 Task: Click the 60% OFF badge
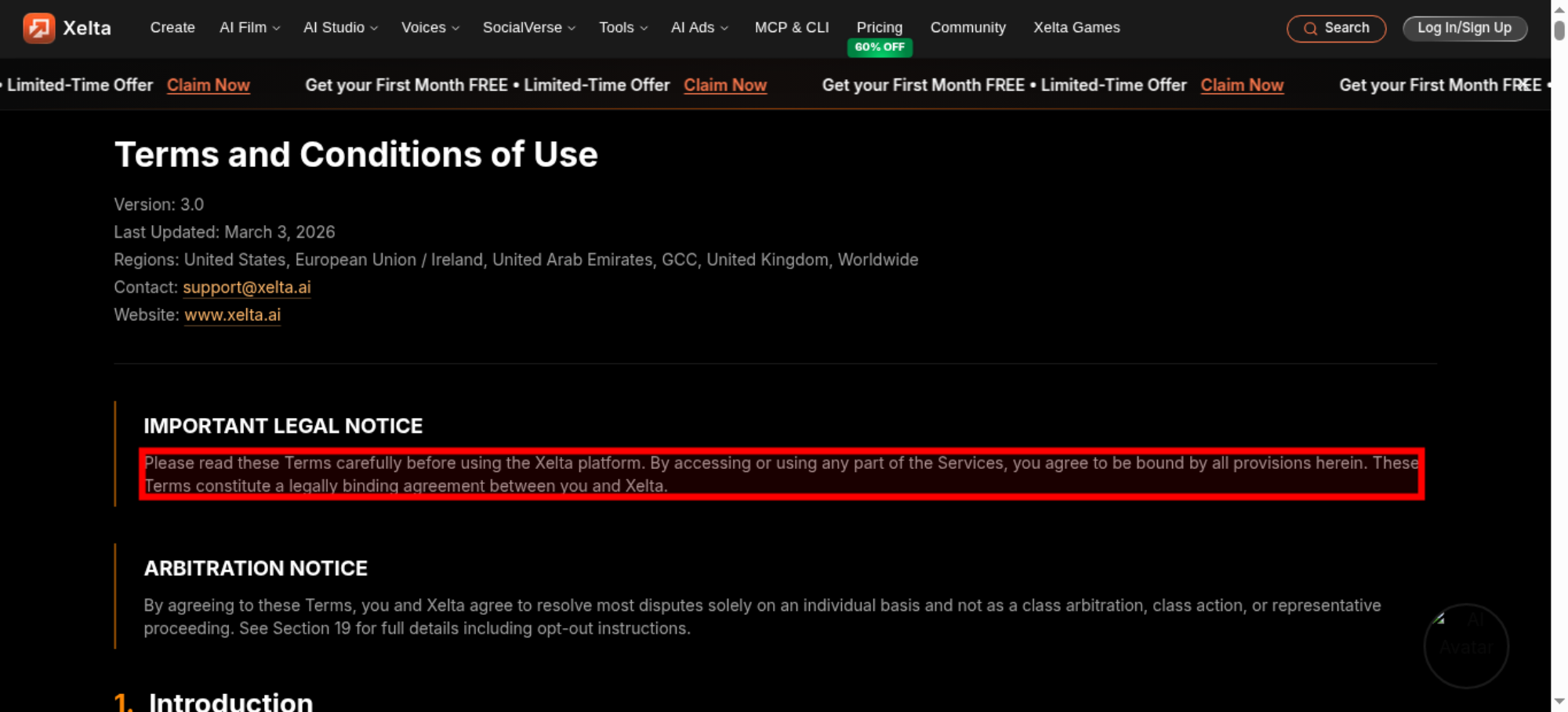point(880,47)
